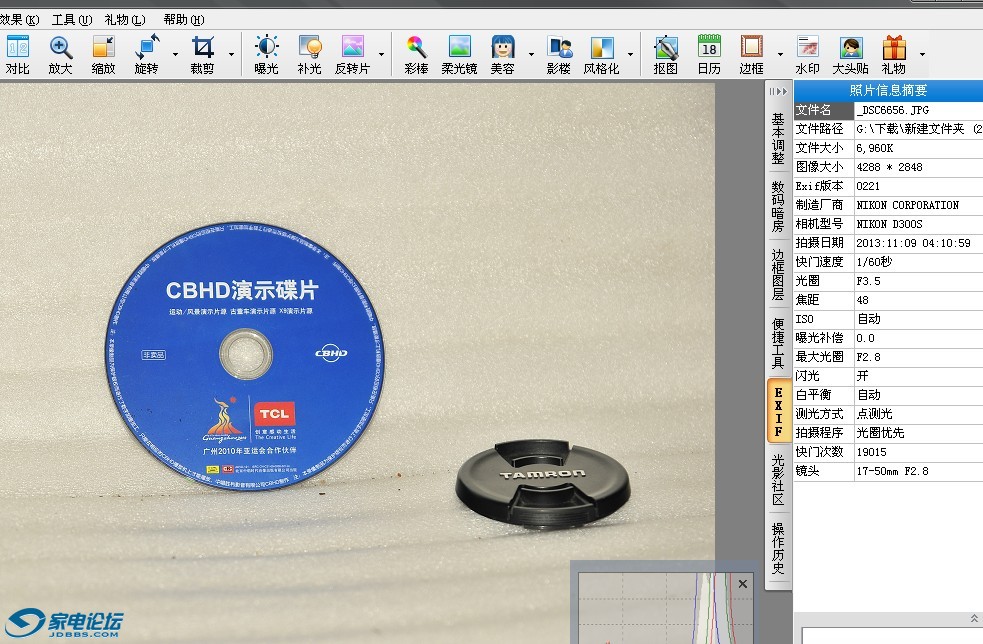This screenshot has height=644, width=983.
Task: Click the 对比 compare icon
Action: [18, 55]
